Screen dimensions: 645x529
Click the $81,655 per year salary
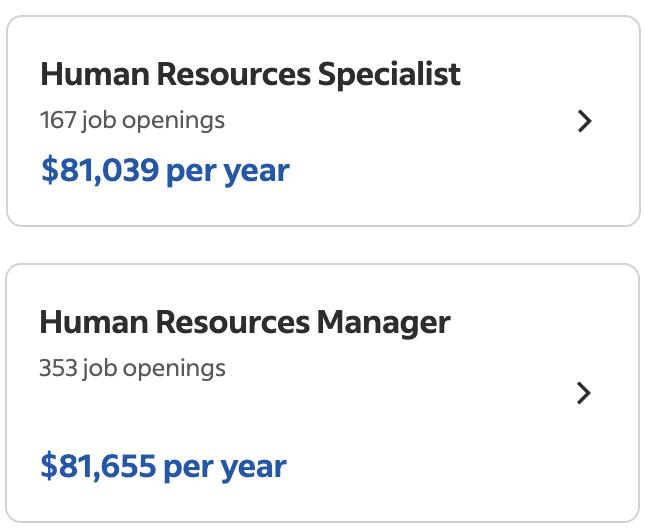[x=163, y=466]
